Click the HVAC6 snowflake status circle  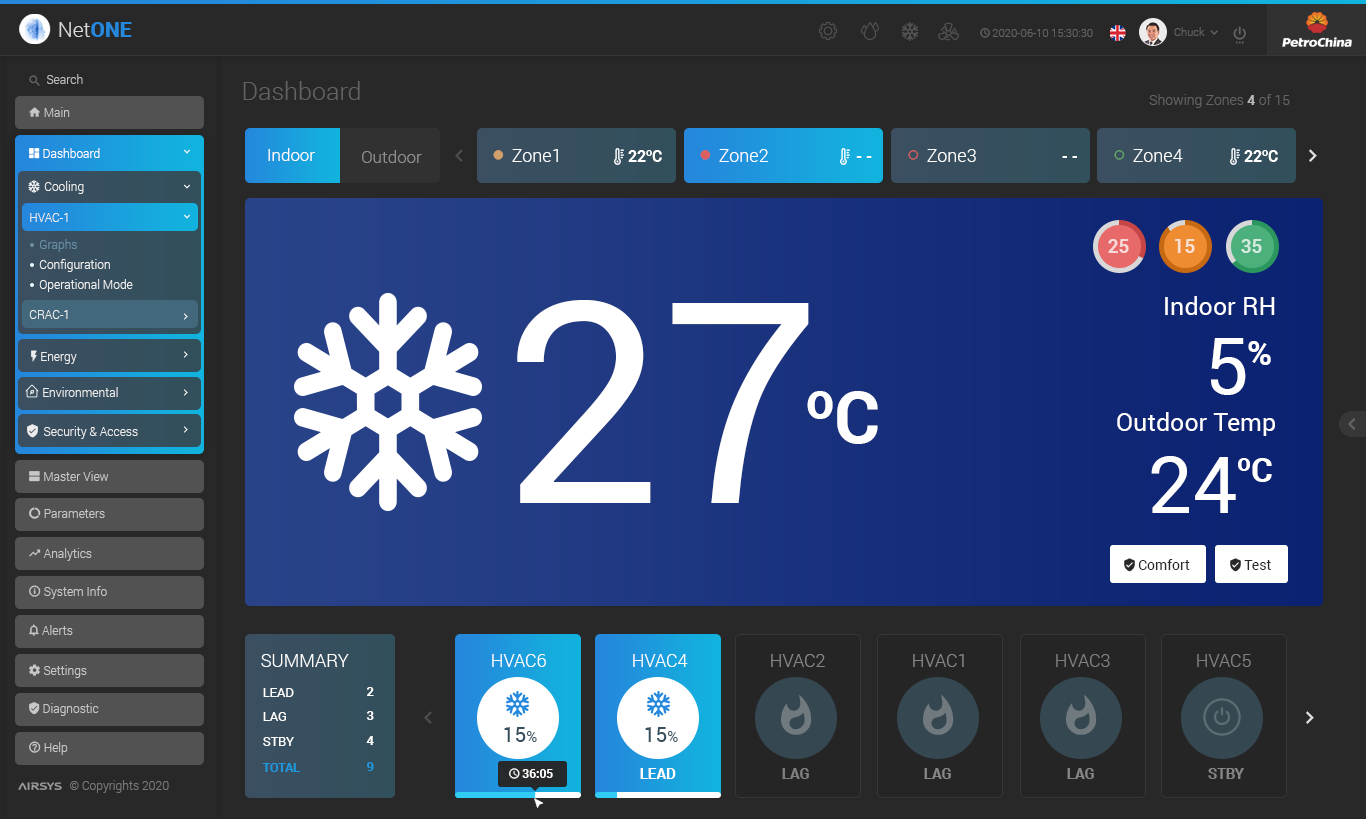(517, 717)
